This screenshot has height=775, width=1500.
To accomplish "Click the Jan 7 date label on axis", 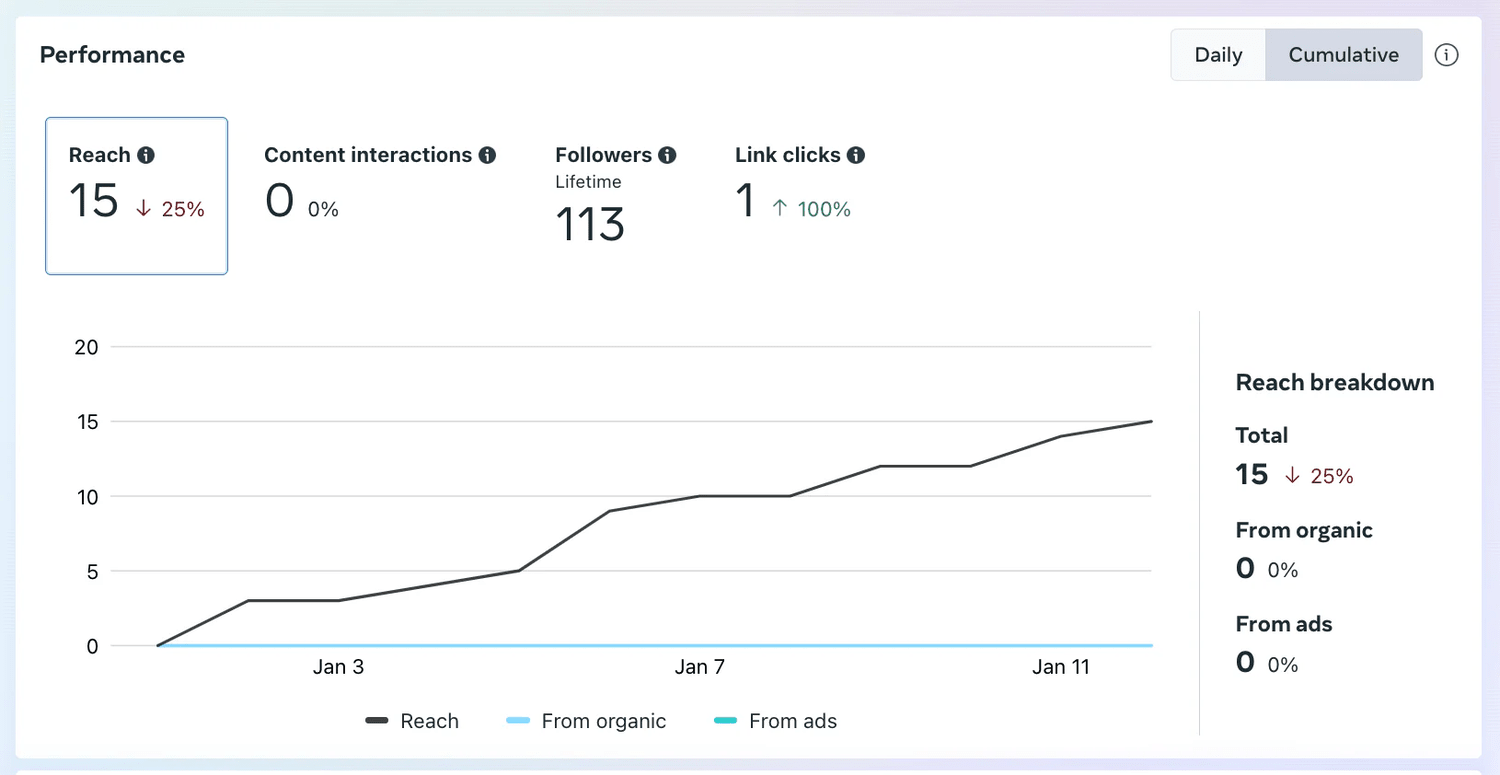I will 699,667.
